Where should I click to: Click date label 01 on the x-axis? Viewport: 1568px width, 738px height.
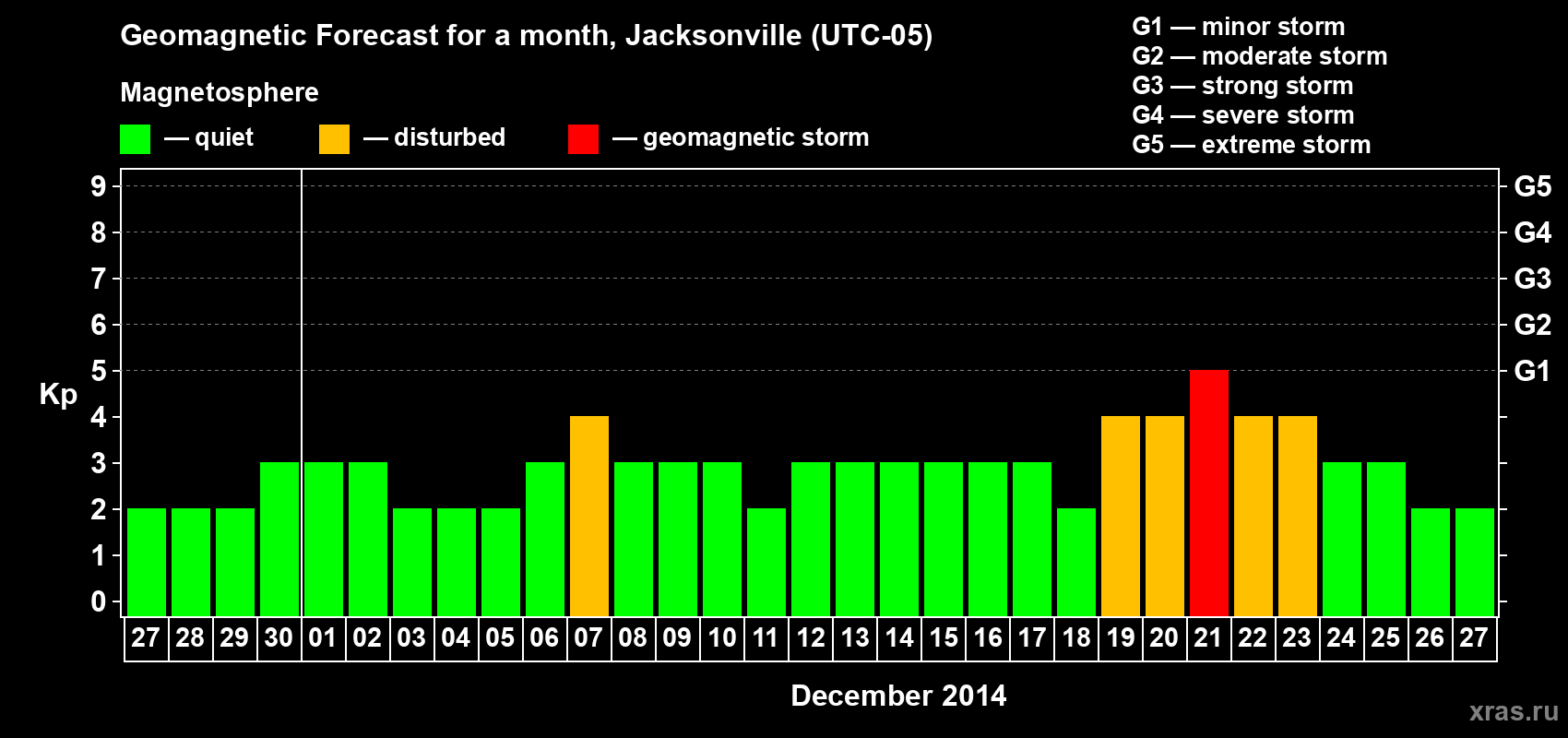323,637
